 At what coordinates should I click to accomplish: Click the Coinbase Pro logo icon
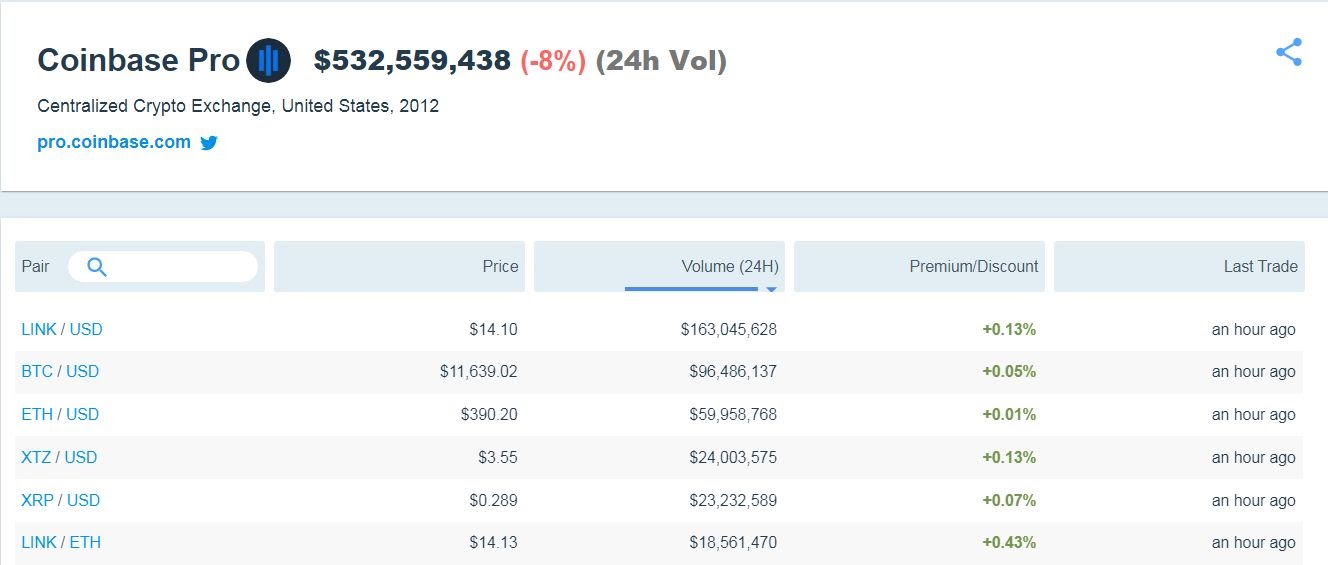coord(268,61)
